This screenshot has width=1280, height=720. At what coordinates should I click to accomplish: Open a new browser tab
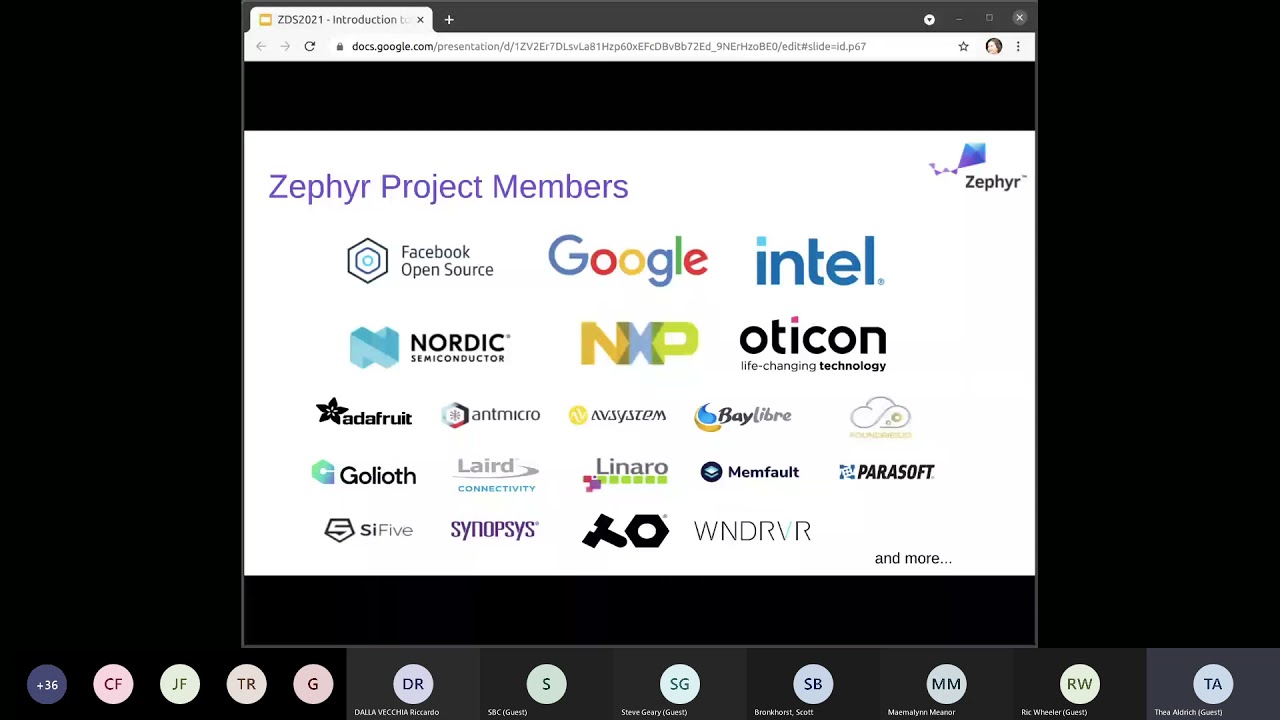pyautogui.click(x=449, y=19)
